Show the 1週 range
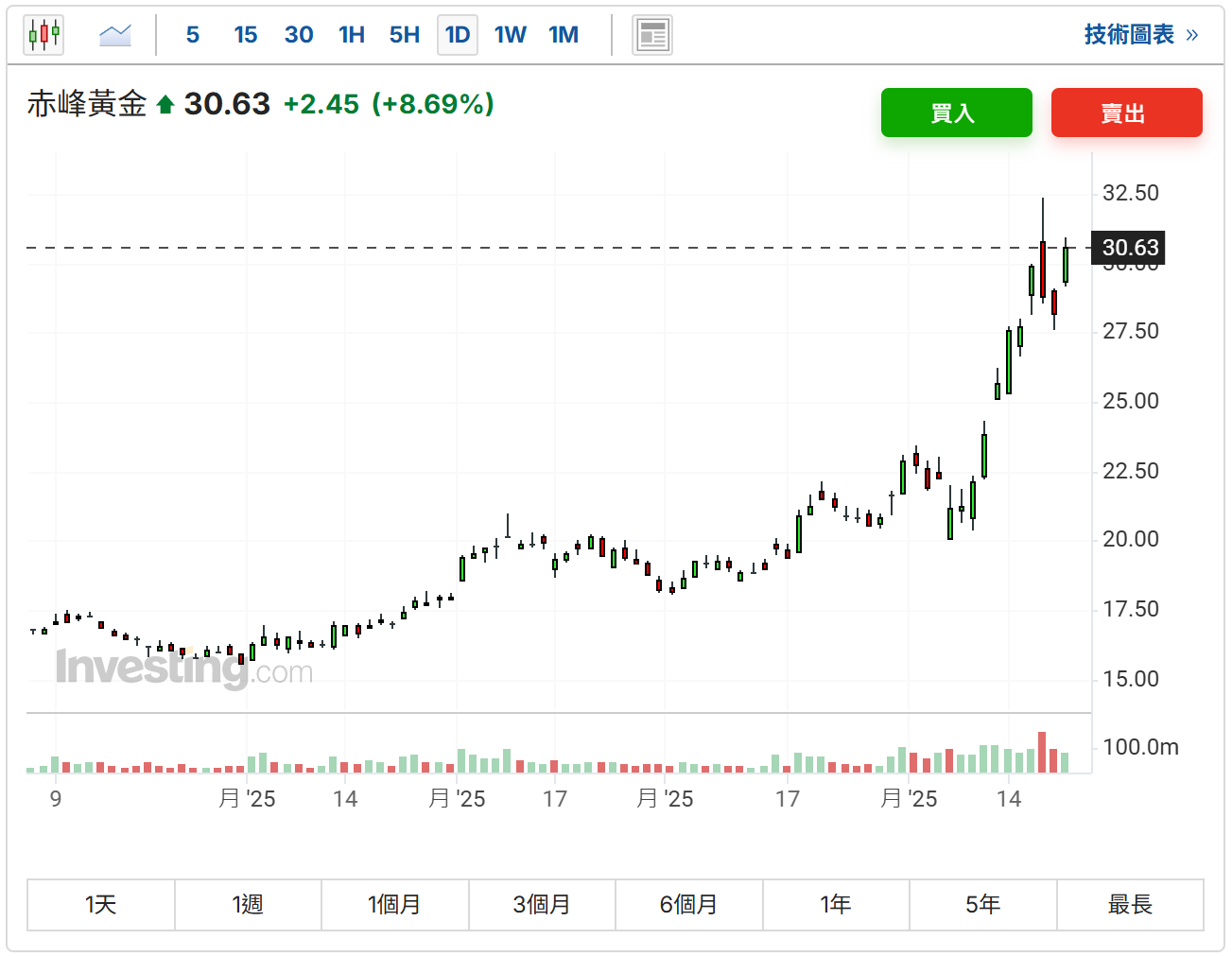Image resolution: width=1232 pixels, height=956 pixels. pos(248,905)
